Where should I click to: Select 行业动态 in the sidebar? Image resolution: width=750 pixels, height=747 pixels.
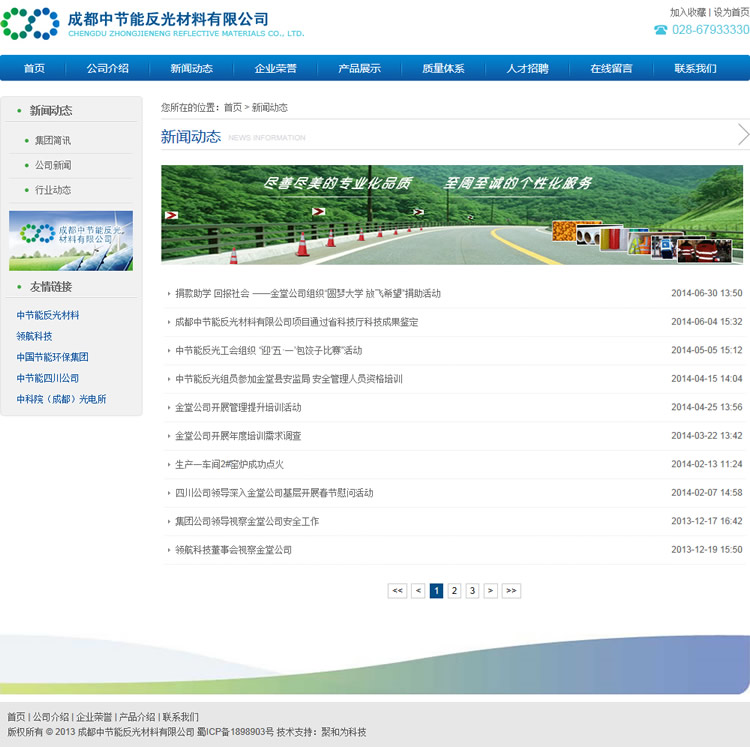click(x=53, y=190)
